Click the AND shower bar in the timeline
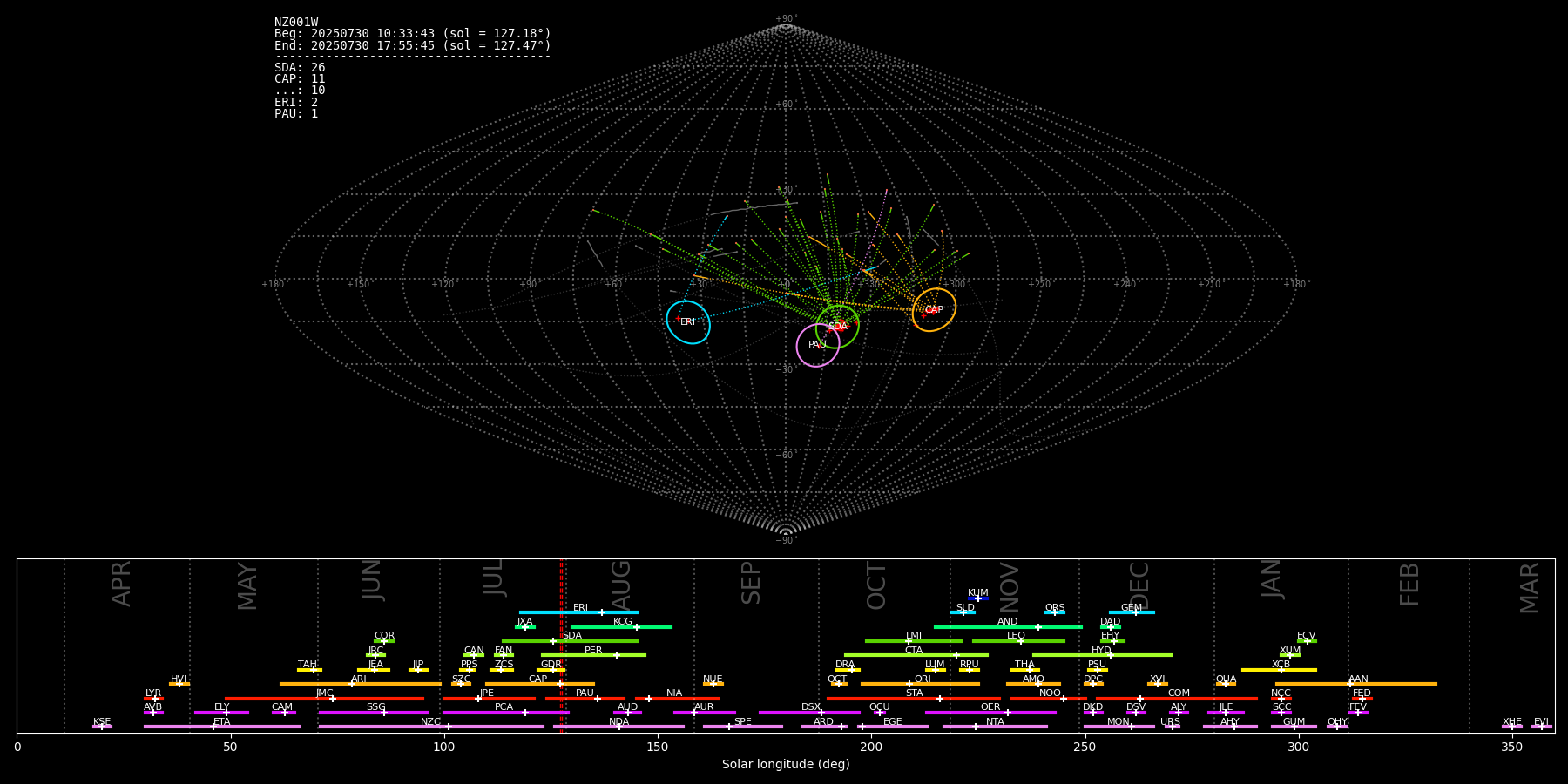1568x784 pixels. [1008, 627]
